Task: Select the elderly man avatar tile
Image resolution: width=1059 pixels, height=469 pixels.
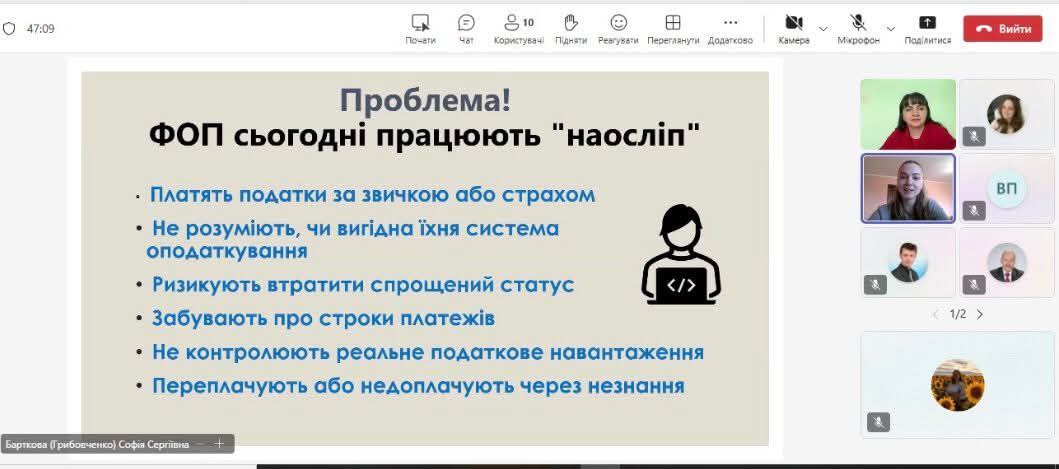Action: (x=1006, y=262)
